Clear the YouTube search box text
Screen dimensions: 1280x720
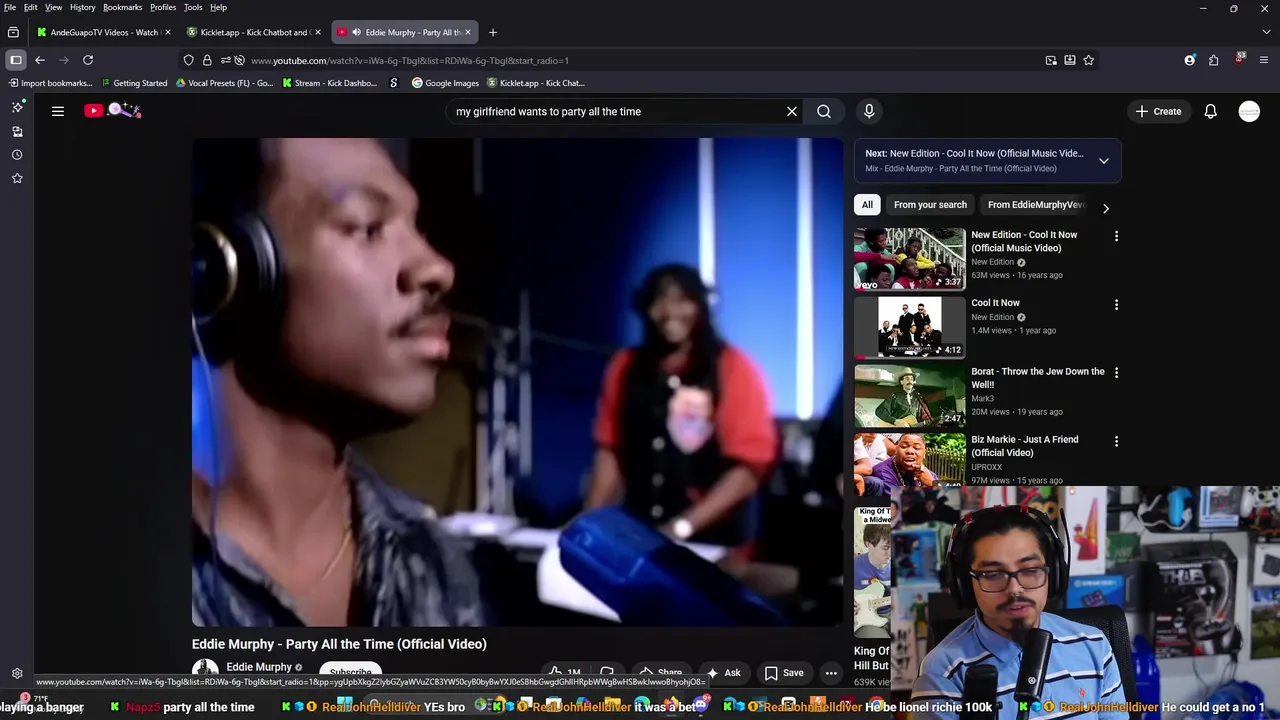[792, 111]
